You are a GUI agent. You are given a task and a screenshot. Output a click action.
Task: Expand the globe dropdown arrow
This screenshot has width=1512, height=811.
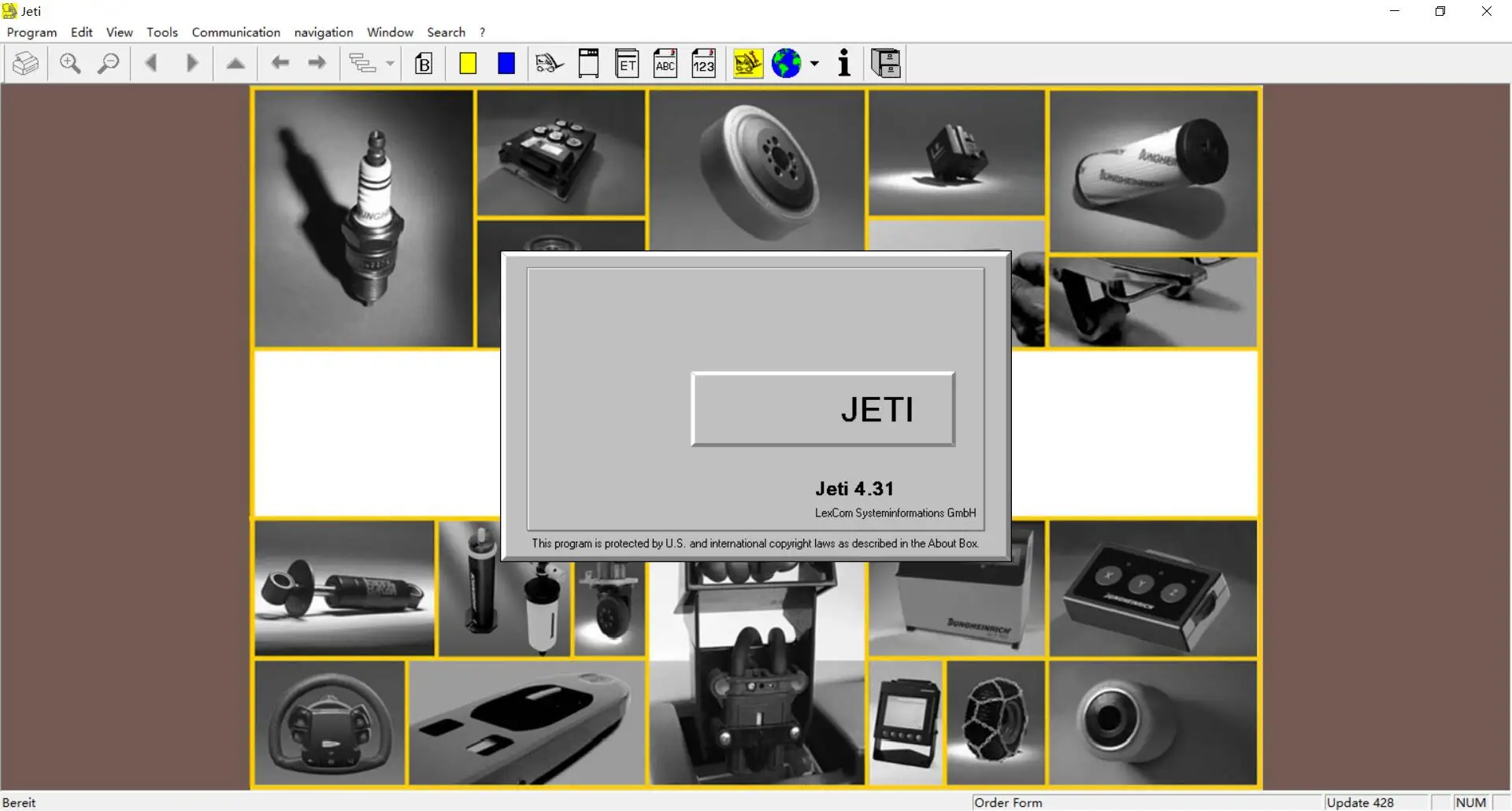pos(814,64)
